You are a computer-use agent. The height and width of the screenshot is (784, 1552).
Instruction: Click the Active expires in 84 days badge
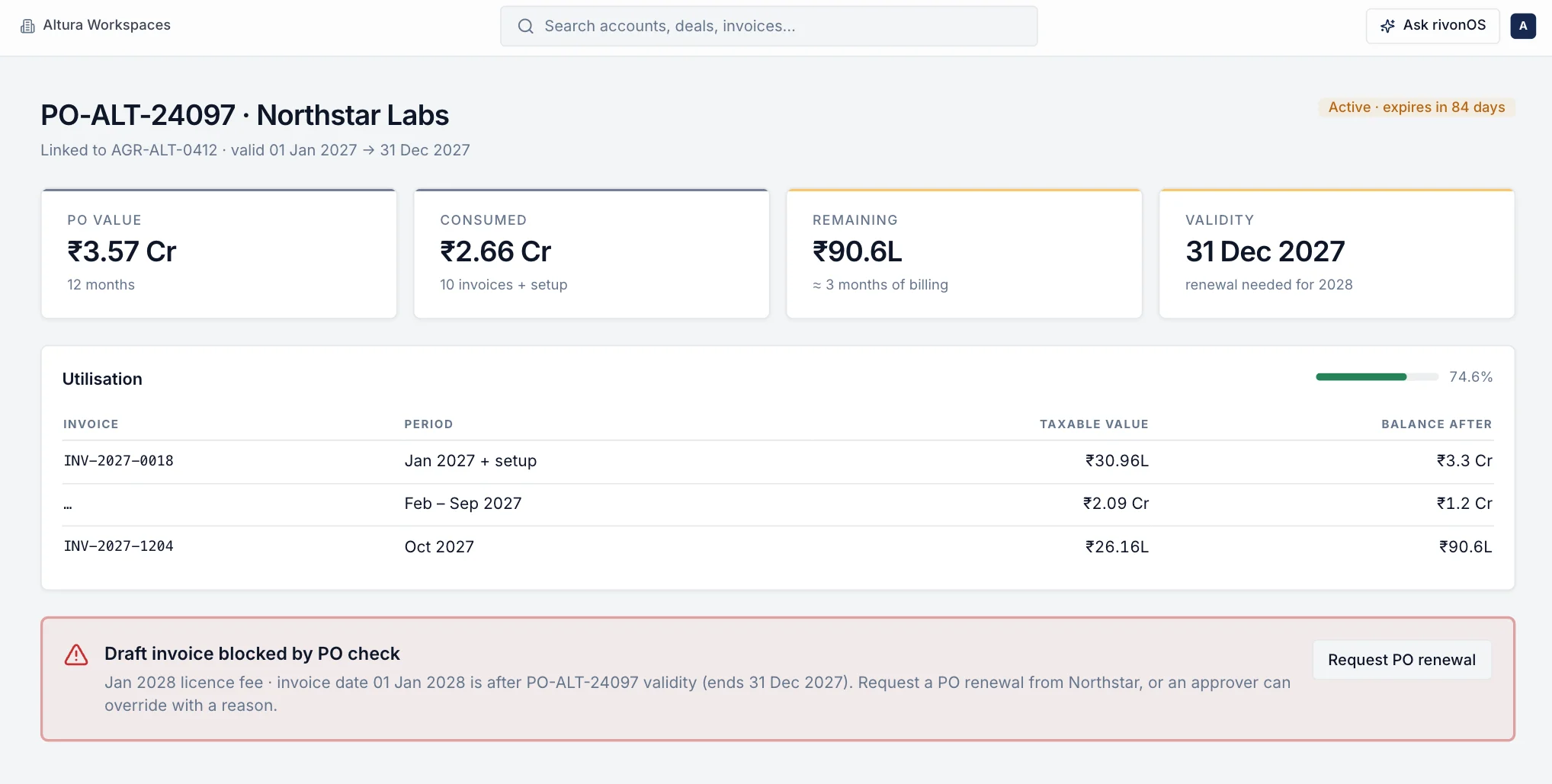pyautogui.click(x=1416, y=107)
